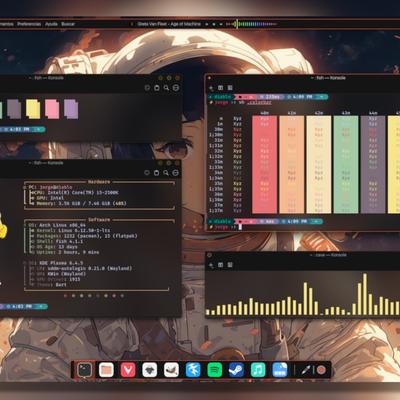Click the copy icon in fastfetch Konsole toolbar
The width and height of the screenshot is (400, 400).
point(147,173)
